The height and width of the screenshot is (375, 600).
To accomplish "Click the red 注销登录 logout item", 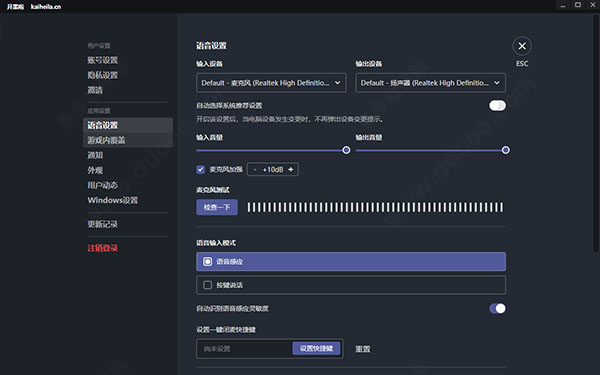I will click(x=103, y=248).
